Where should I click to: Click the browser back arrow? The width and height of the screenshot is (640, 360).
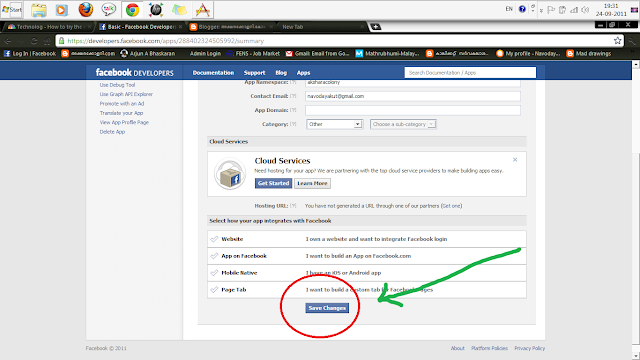point(8,41)
